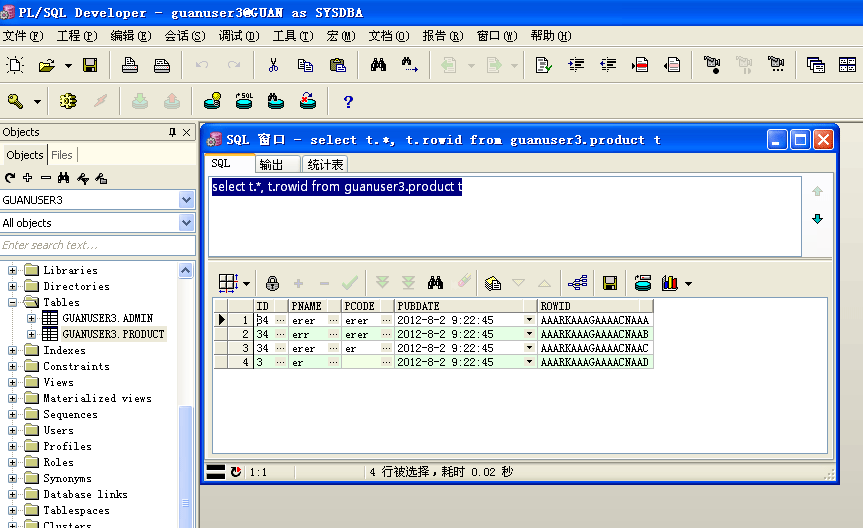Click the Tile windows icon
The image size is (863, 528).
coord(847,65)
